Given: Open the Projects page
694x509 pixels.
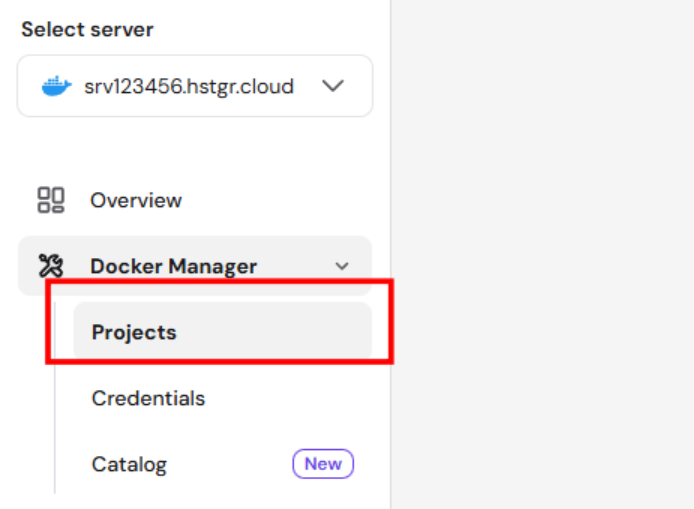Looking at the screenshot, I should coord(134,332).
